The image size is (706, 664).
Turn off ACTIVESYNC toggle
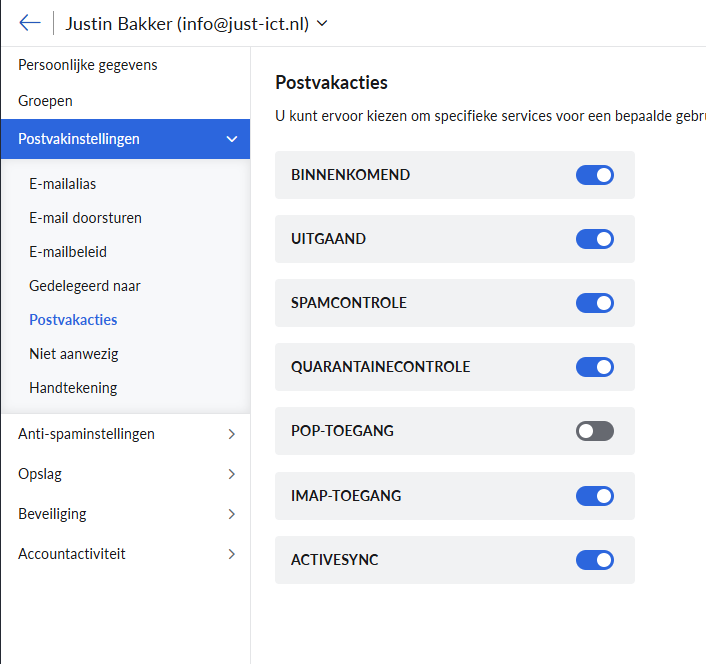click(594, 560)
